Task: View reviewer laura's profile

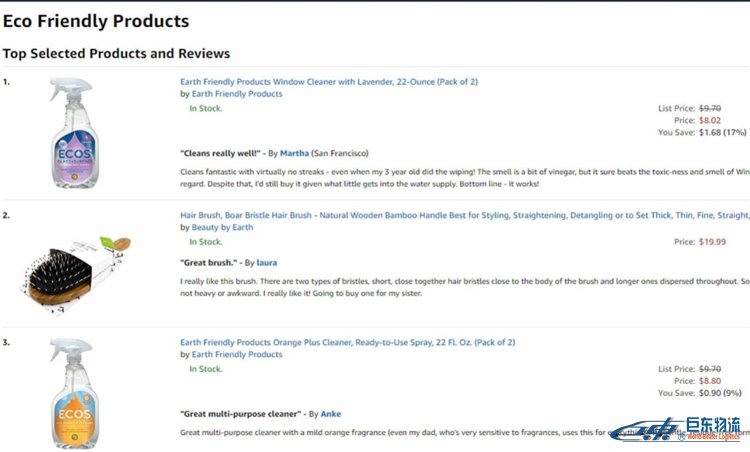Action: [x=266, y=263]
